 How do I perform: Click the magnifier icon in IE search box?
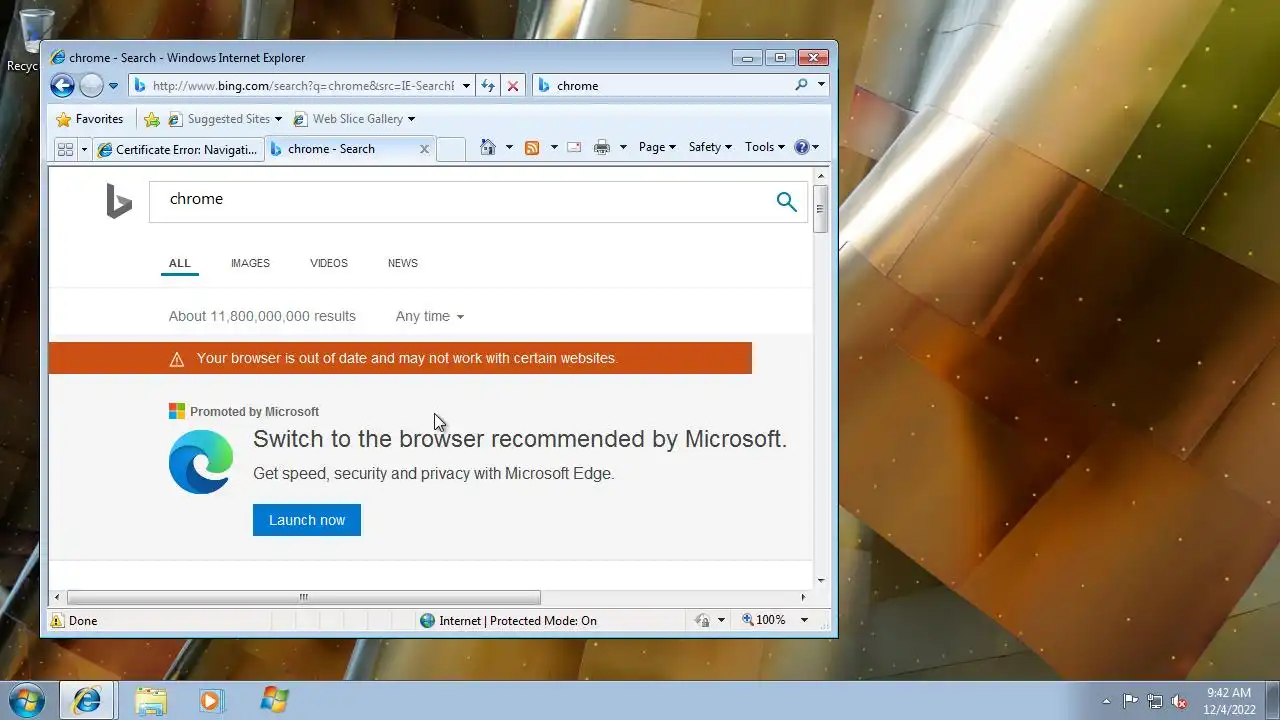[801, 85]
